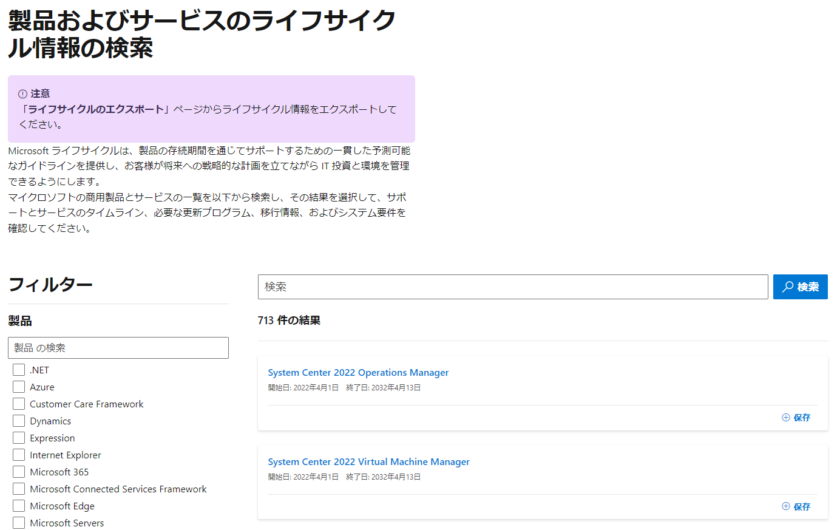Select the Expression checkbox
840x530 pixels.
click(x=19, y=438)
